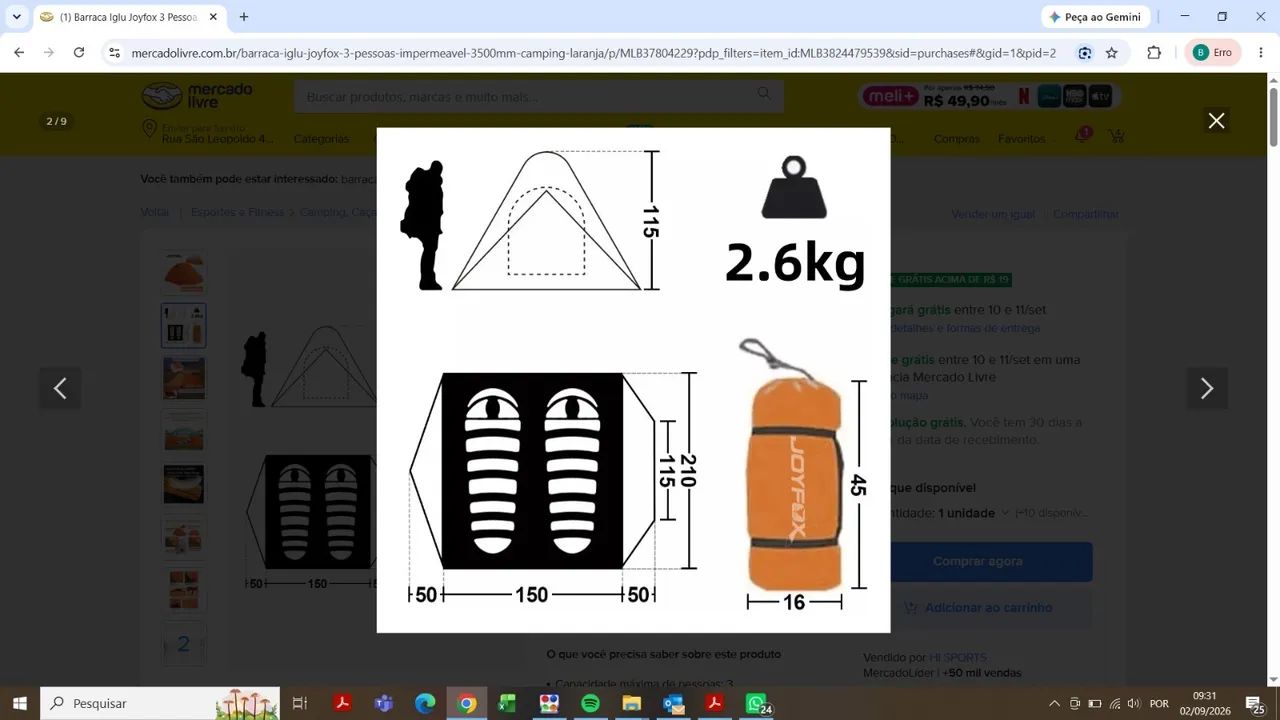Focus the address bar URL
This screenshot has height=720, width=1280.
(x=594, y=53)
